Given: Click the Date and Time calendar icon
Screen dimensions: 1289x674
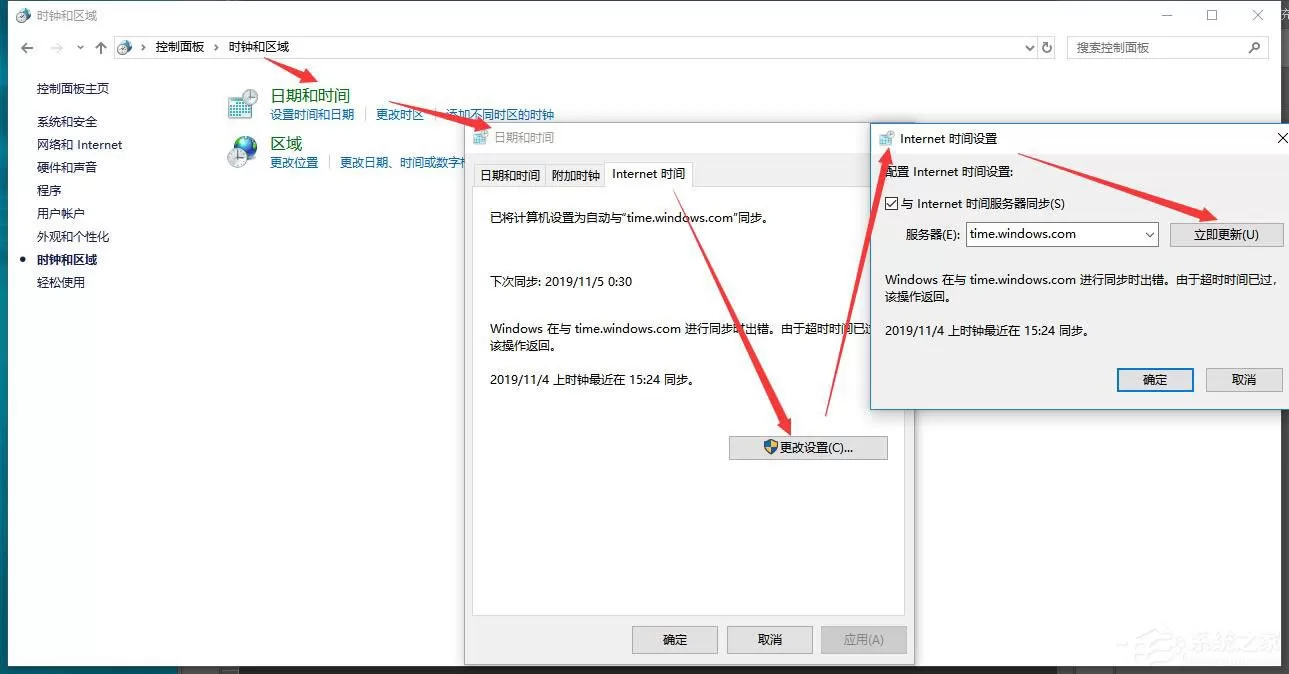Looking at the screenshot, I should pos(243,104).
